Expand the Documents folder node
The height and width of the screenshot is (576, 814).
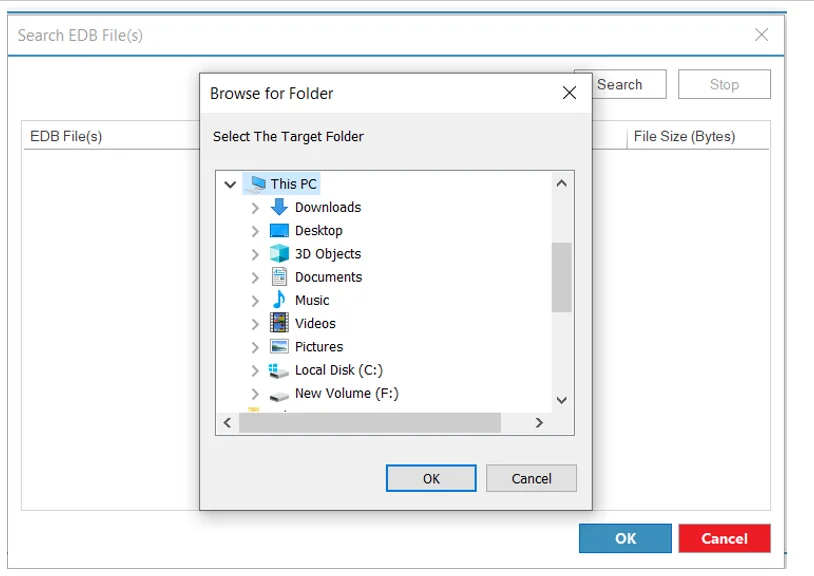coord(255,278)
